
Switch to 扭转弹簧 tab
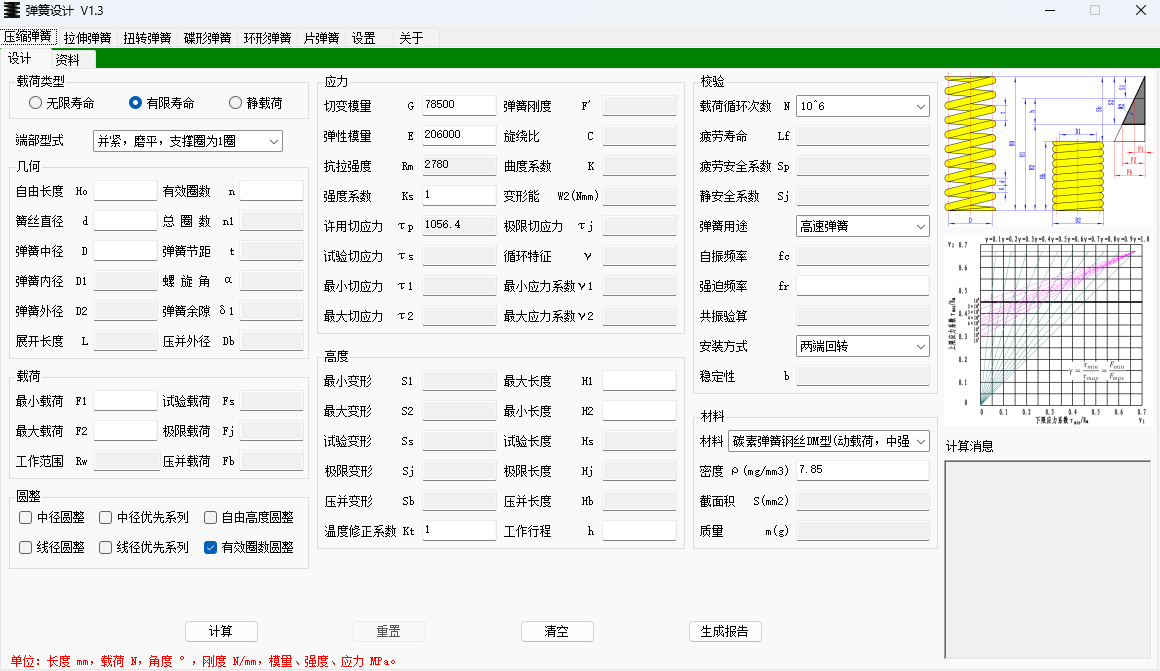pyautogui.click(x=147, y=38)
